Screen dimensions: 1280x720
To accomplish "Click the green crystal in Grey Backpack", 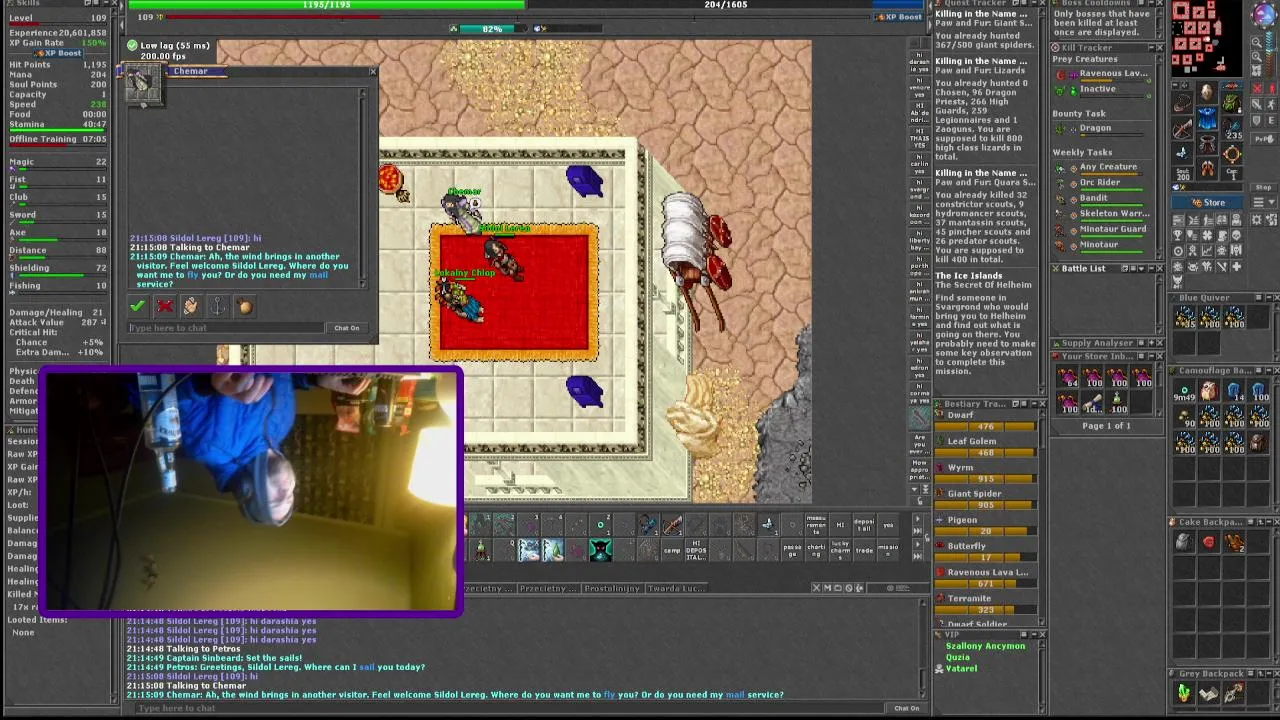I will click(x=1184, y=692).
